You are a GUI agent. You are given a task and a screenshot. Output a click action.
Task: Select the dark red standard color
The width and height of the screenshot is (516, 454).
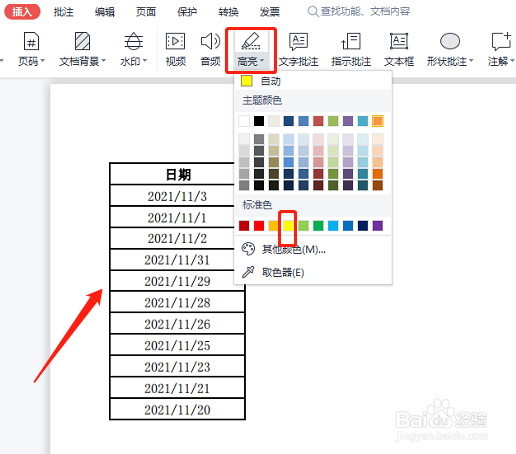[244, 226]
